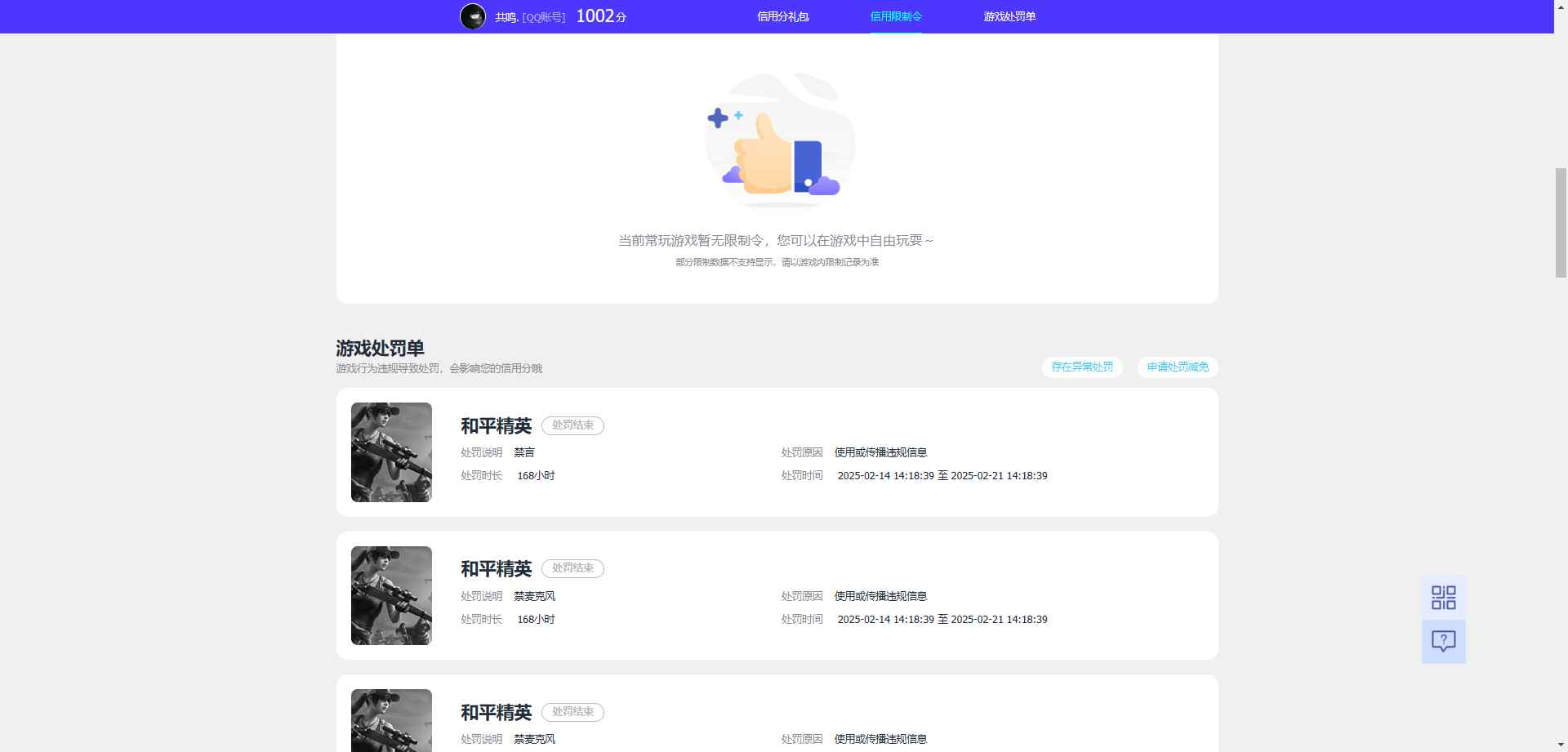Switch to 游戏处罚单 tab
1568x752 pixels.
click(x=1009, y=16)
